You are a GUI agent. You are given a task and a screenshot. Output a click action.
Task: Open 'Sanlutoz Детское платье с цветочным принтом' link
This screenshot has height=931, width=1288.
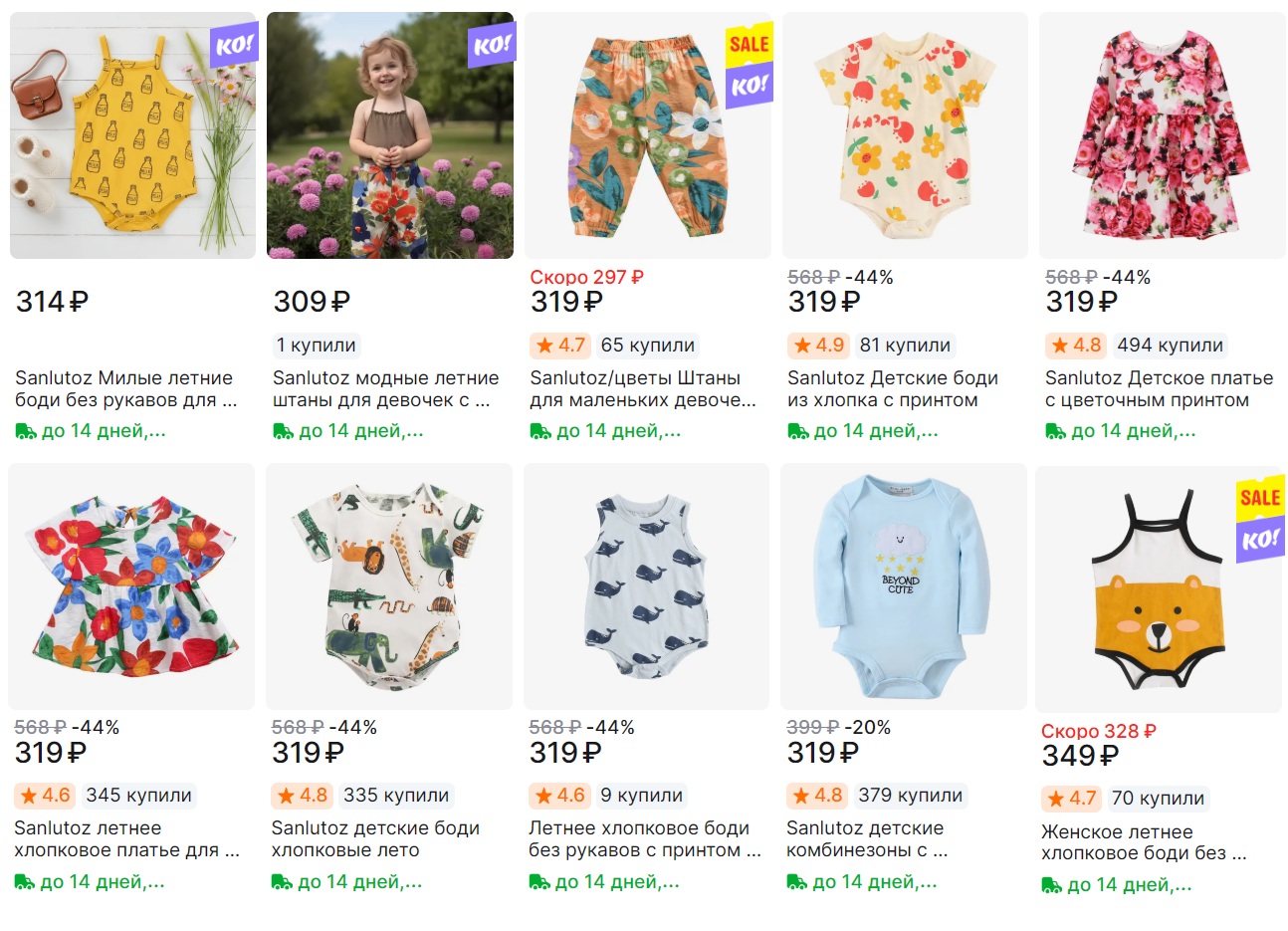(1159, 389)
